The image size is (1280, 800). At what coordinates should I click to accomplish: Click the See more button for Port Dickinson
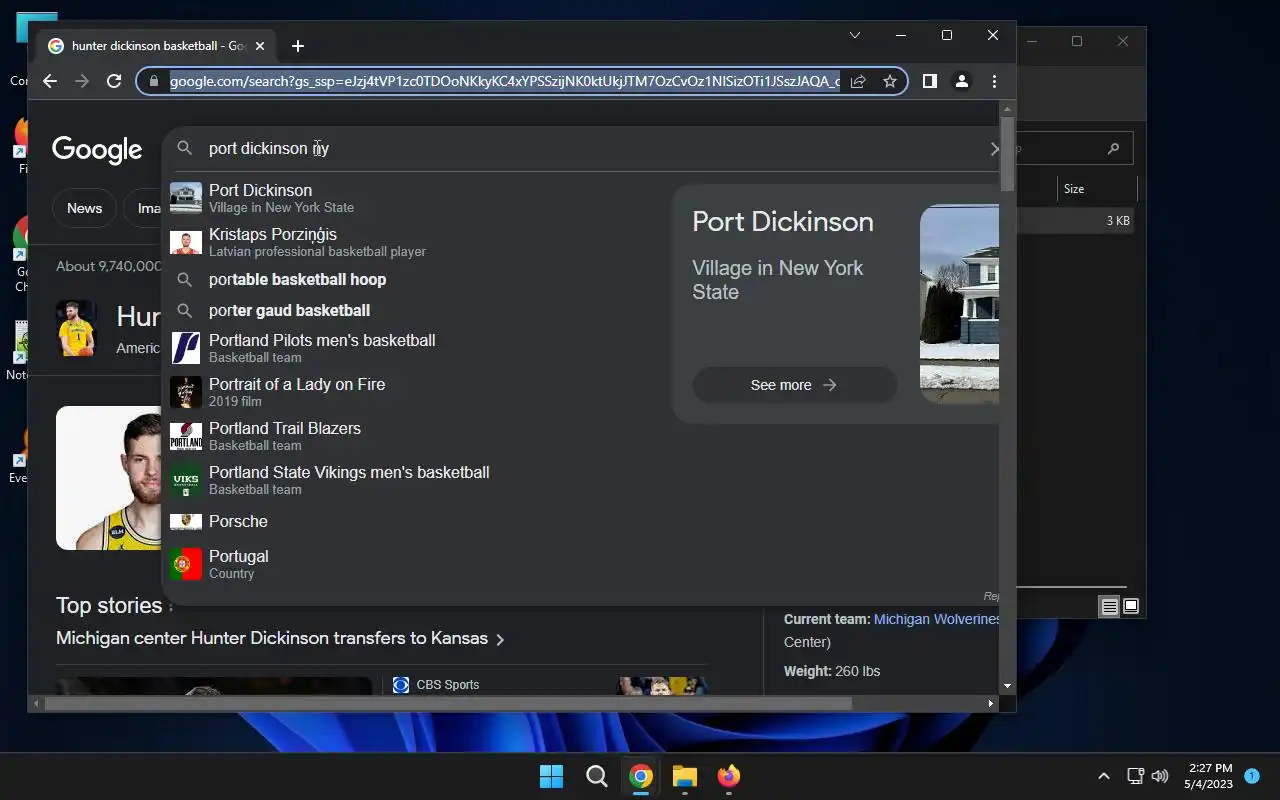coord(794,385)
